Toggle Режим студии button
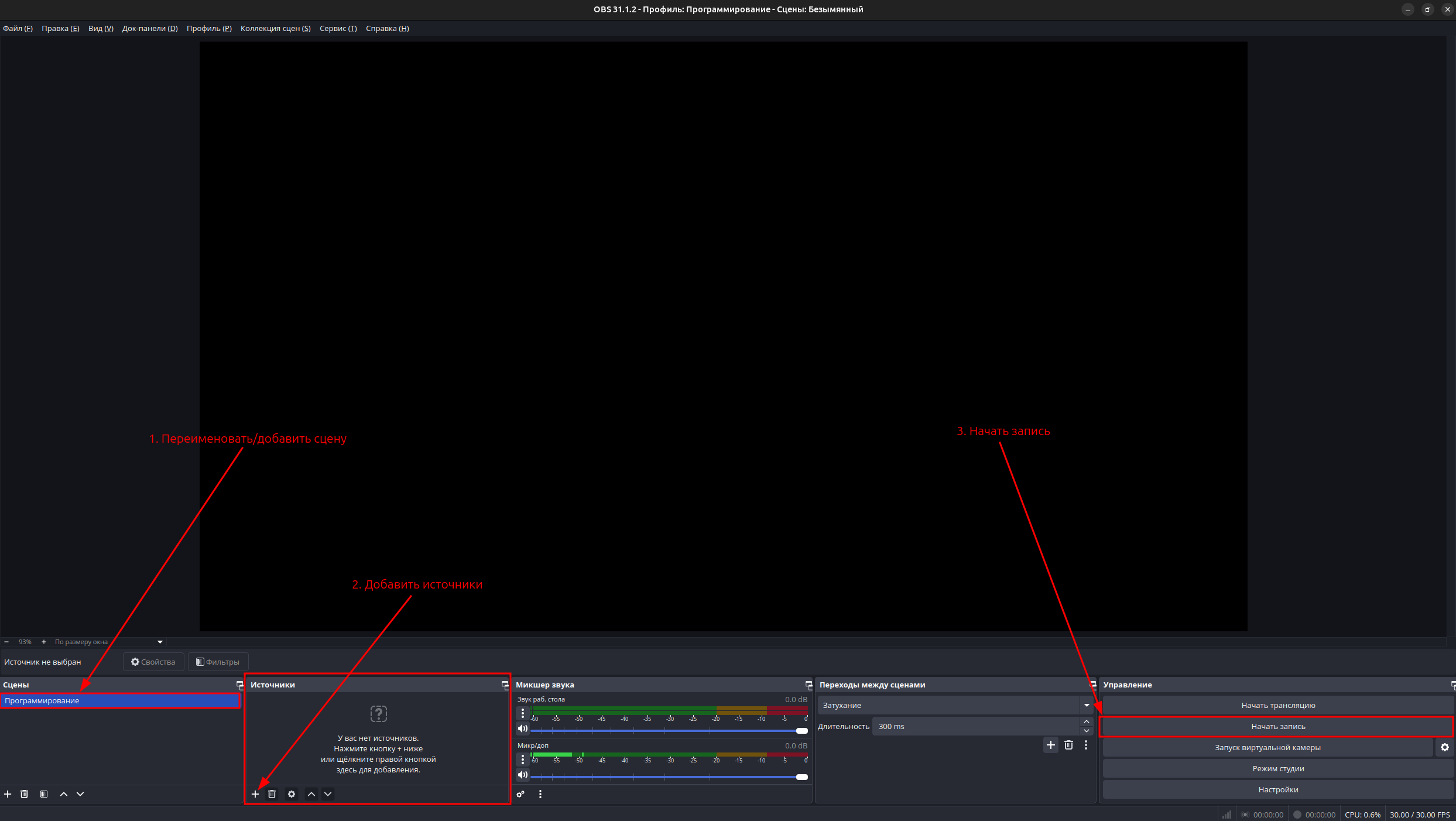This screenshot has width=1456, height=821. pyautogui.click(x=1277, y=768)
